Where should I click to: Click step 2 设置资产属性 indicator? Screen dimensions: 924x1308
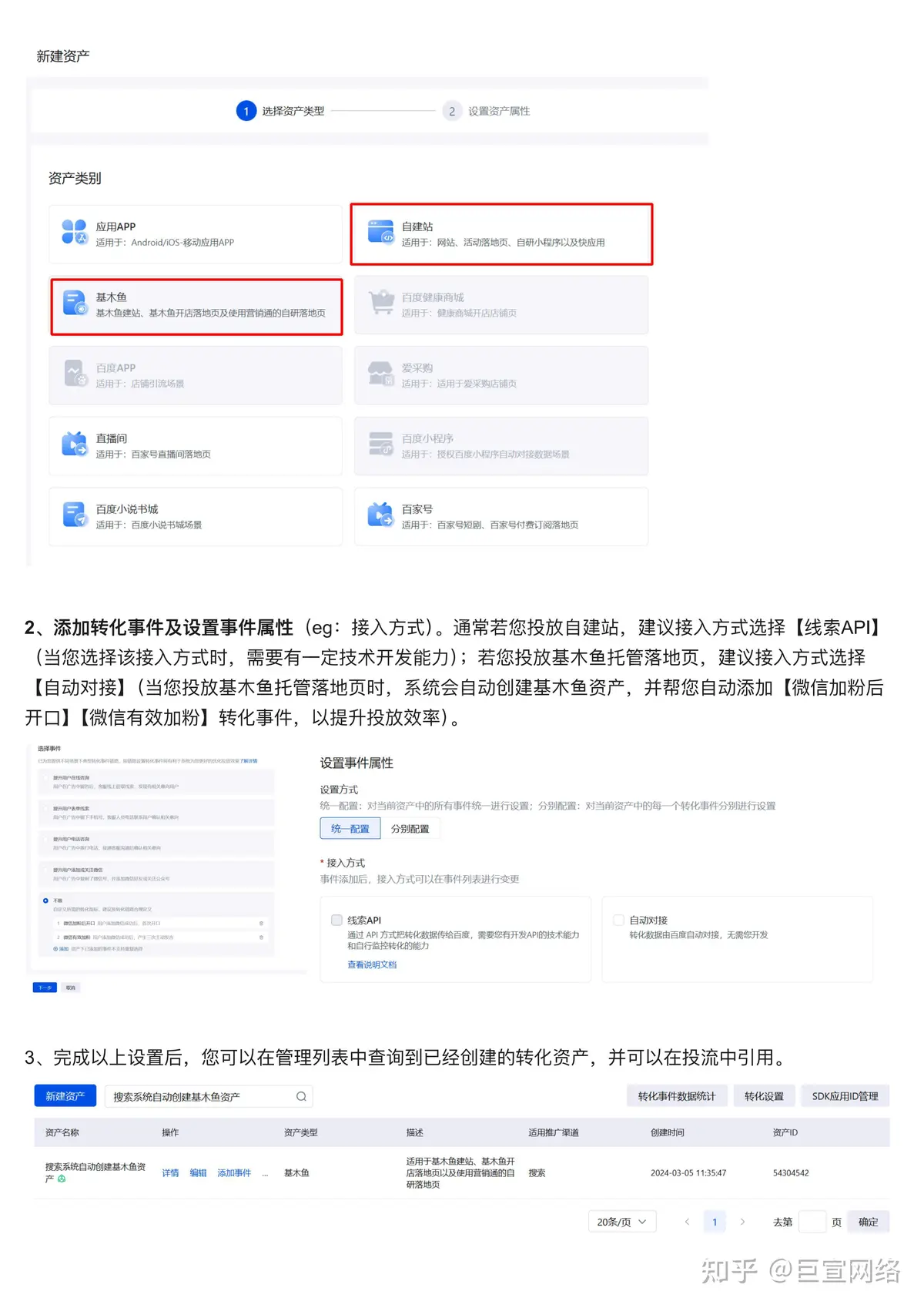[487, 111]
